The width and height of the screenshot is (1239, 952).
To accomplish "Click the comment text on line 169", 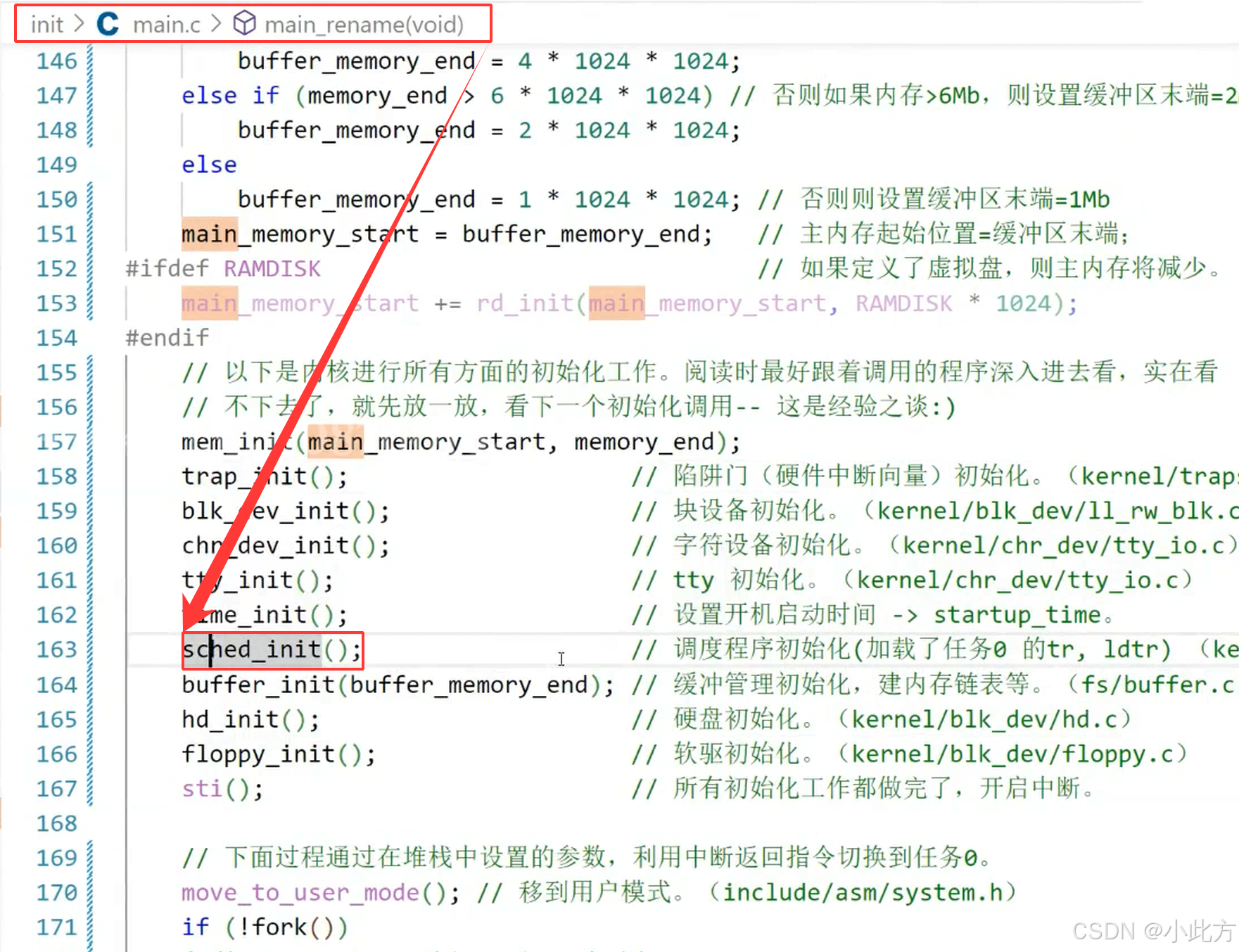I will pos(587,858).
